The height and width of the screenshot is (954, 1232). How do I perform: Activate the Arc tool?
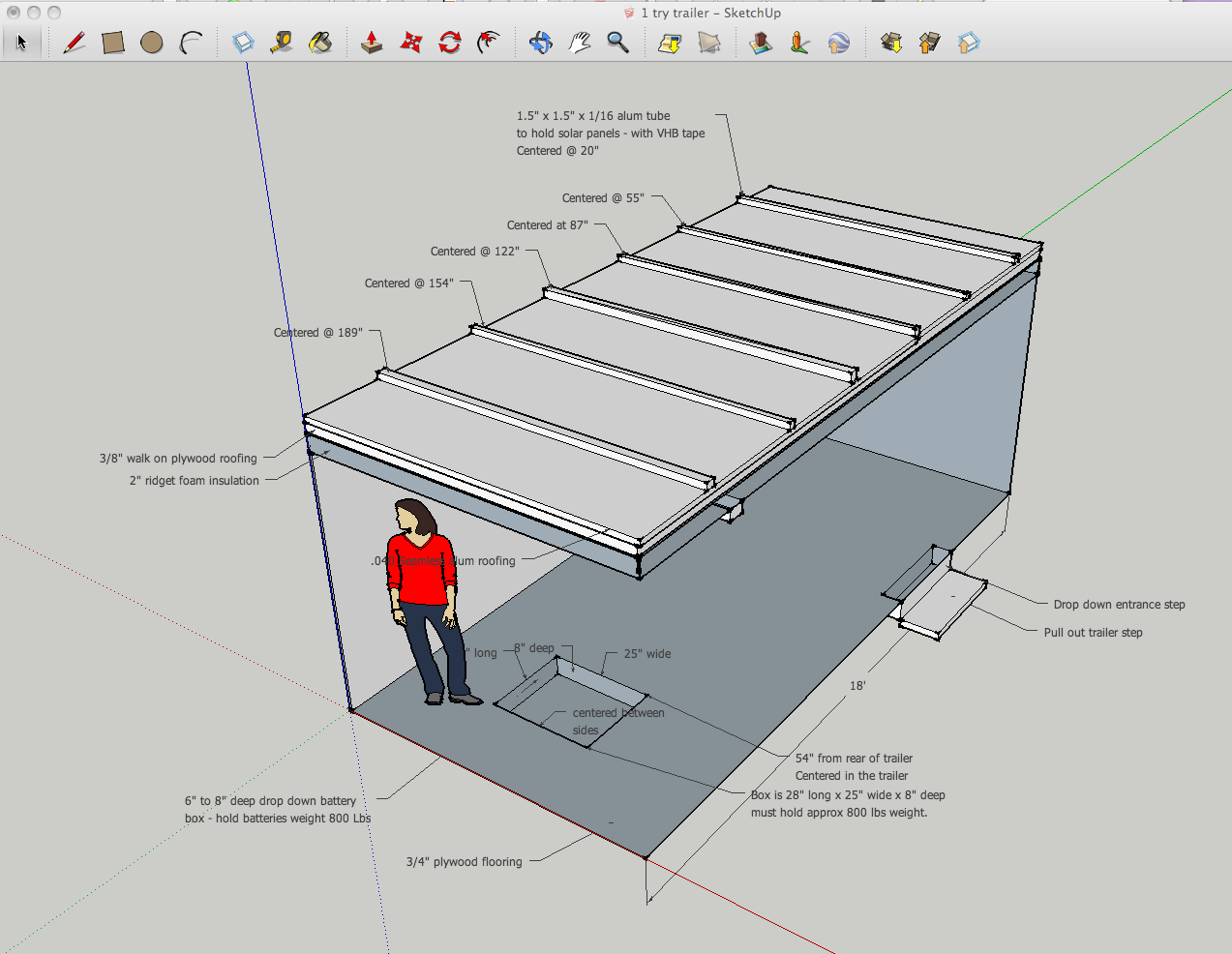(x=191, y=43)
